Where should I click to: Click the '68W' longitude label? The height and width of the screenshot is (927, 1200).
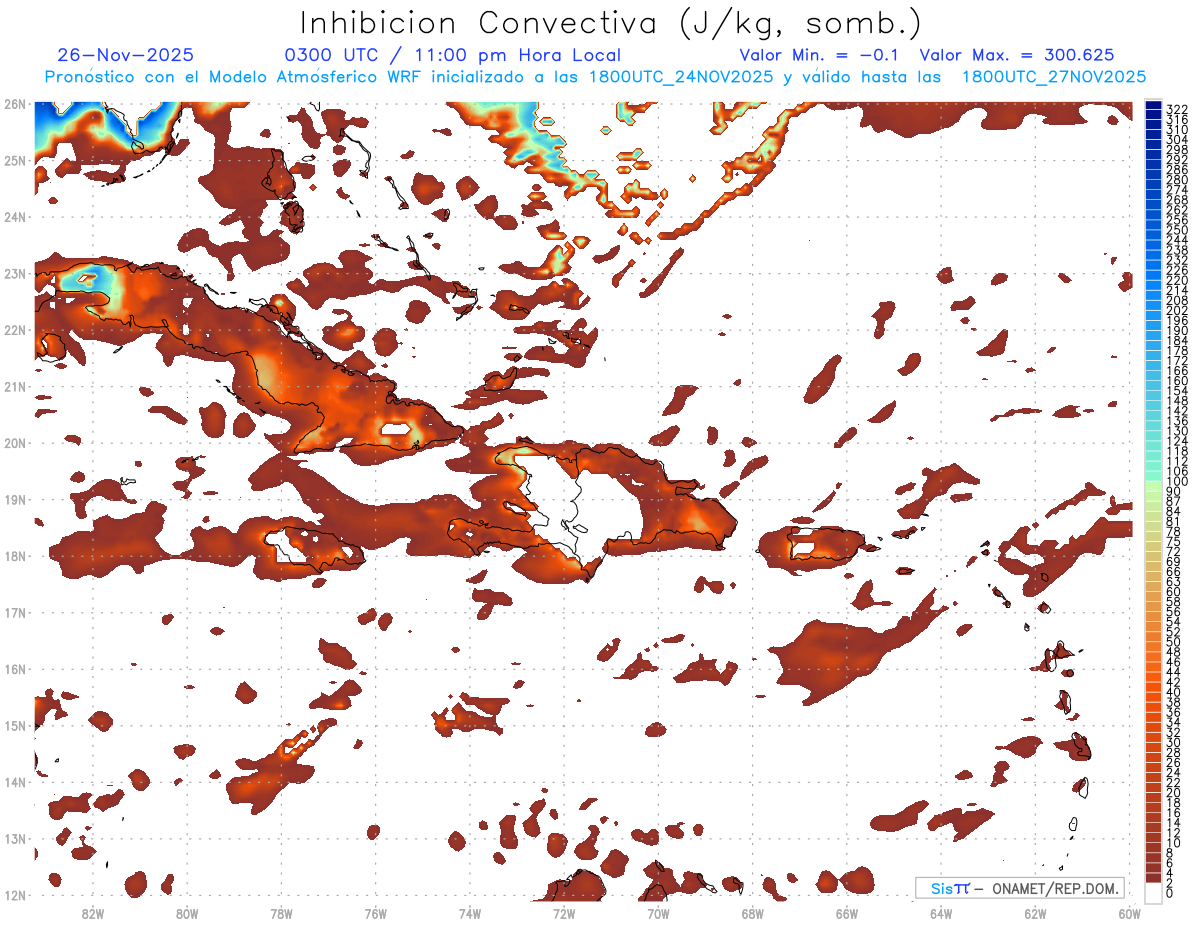[x=752, y=913]
